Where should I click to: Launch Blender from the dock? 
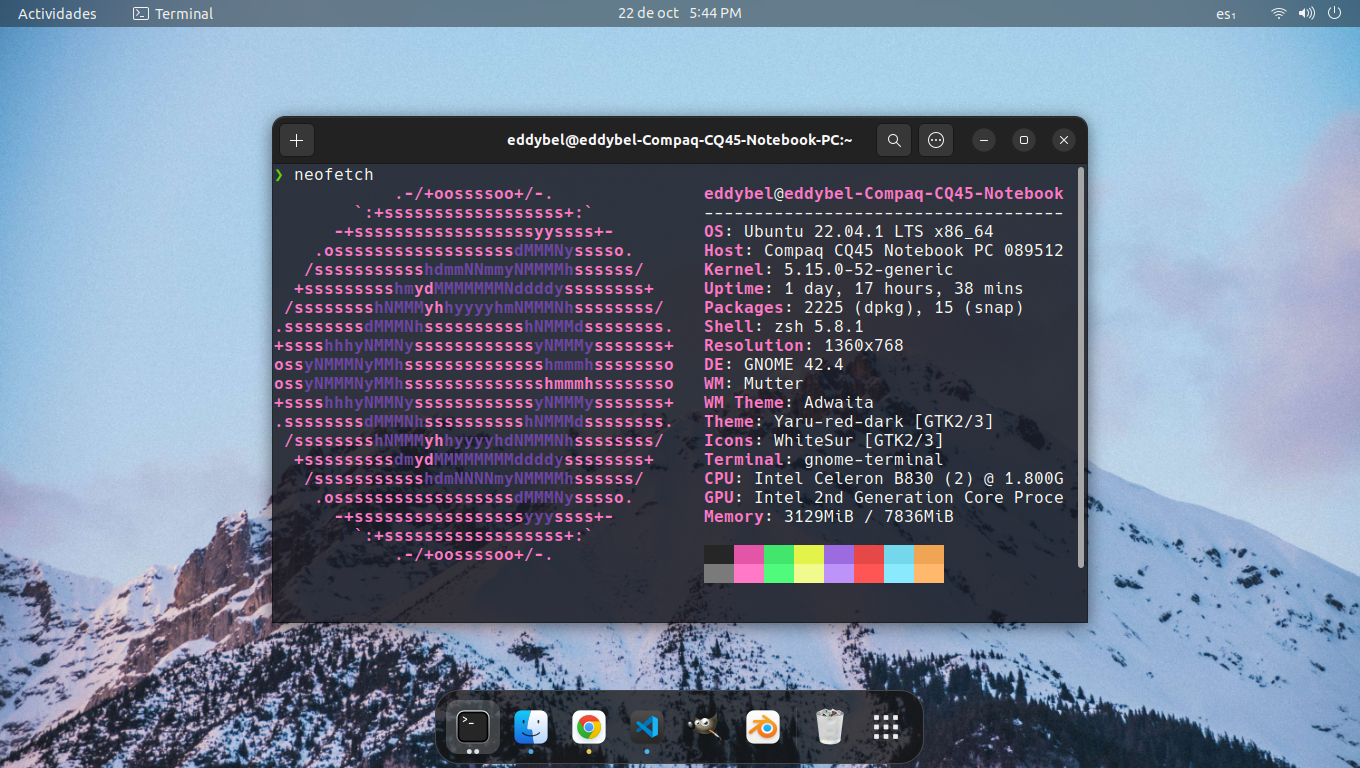(763, 727)
